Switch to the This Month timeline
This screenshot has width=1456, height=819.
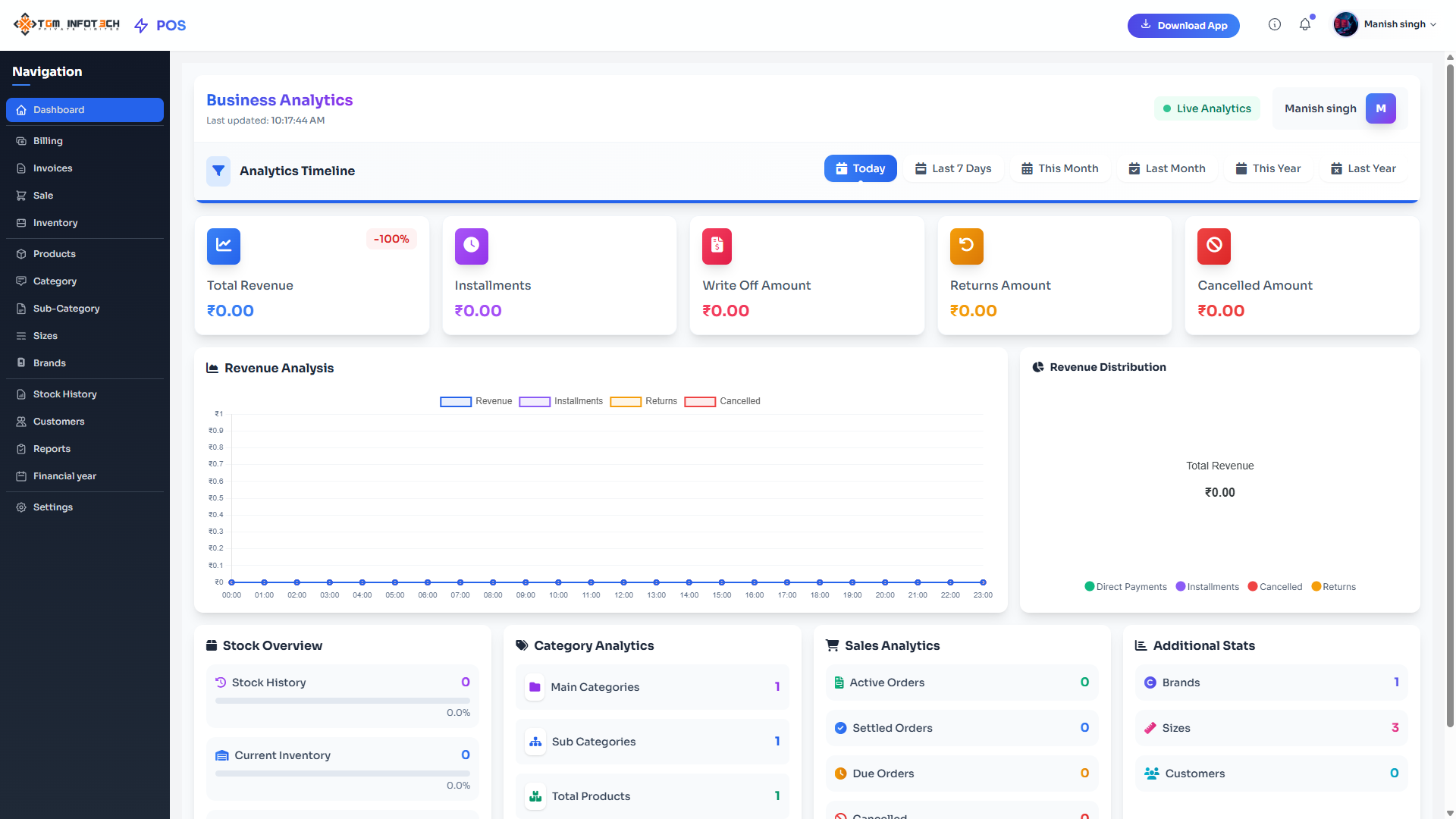[1059, 169]
